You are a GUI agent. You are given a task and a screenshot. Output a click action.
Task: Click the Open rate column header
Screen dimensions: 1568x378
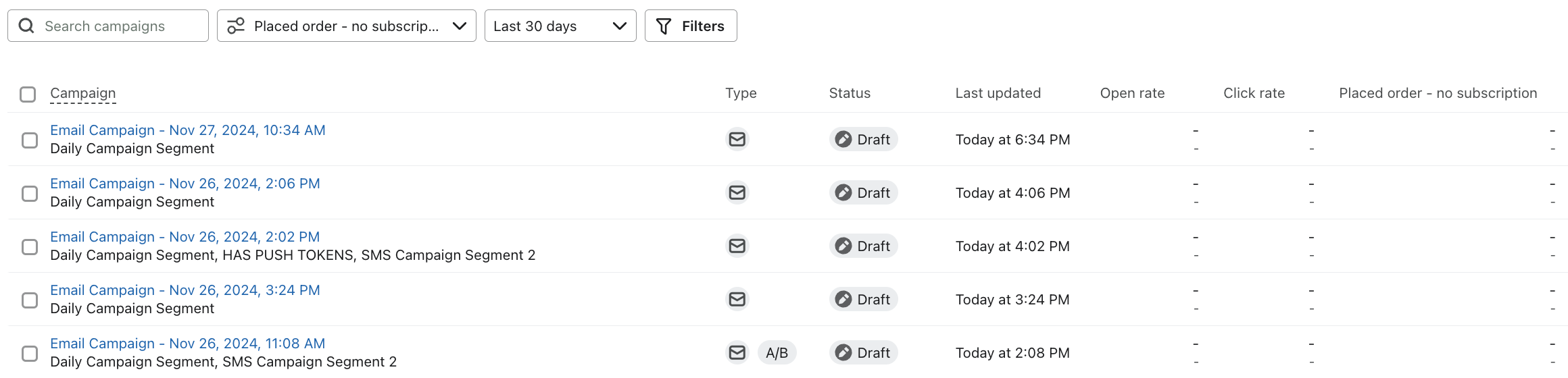point(1132,93)
